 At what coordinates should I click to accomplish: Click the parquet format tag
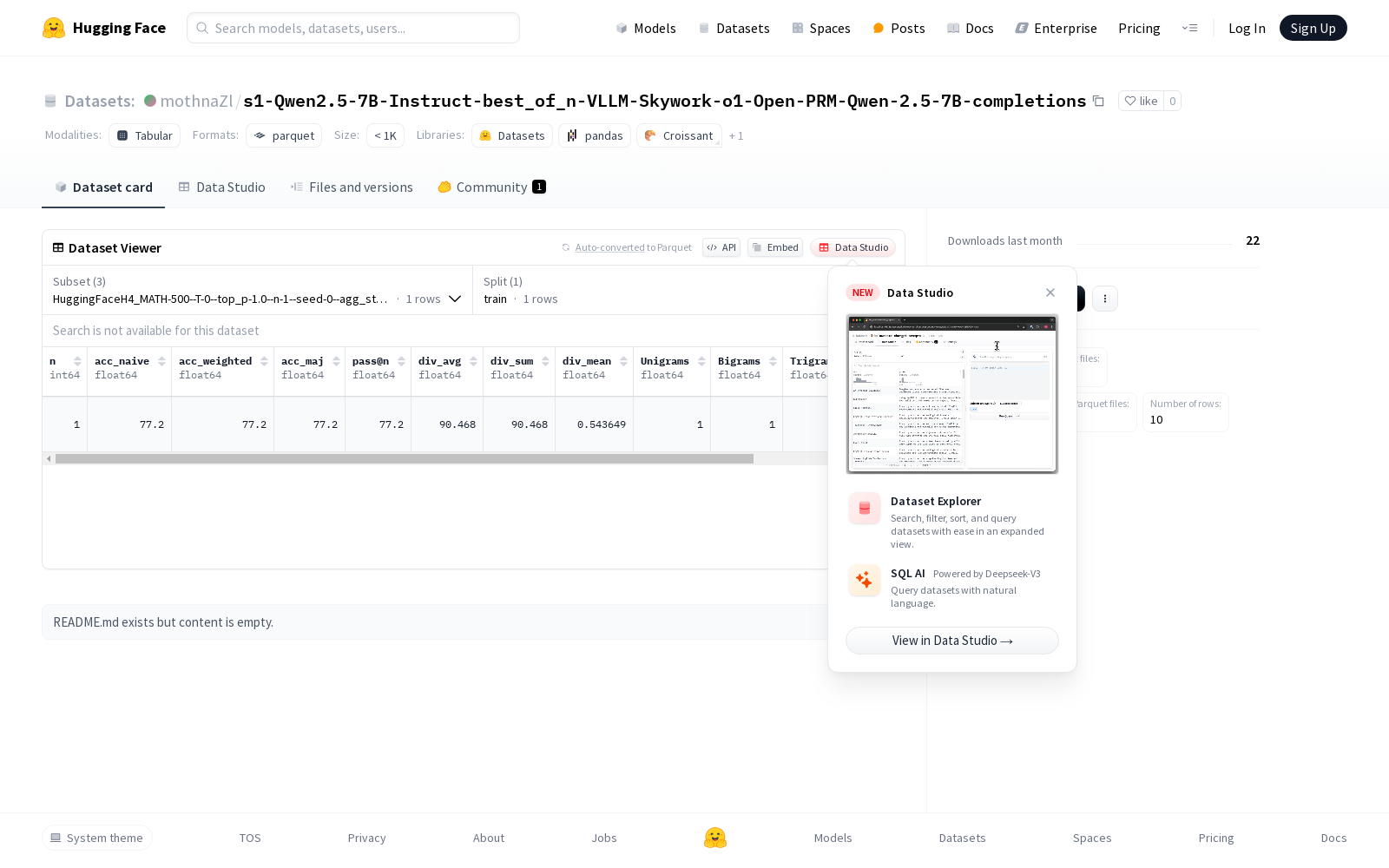(x=284, y=135)
